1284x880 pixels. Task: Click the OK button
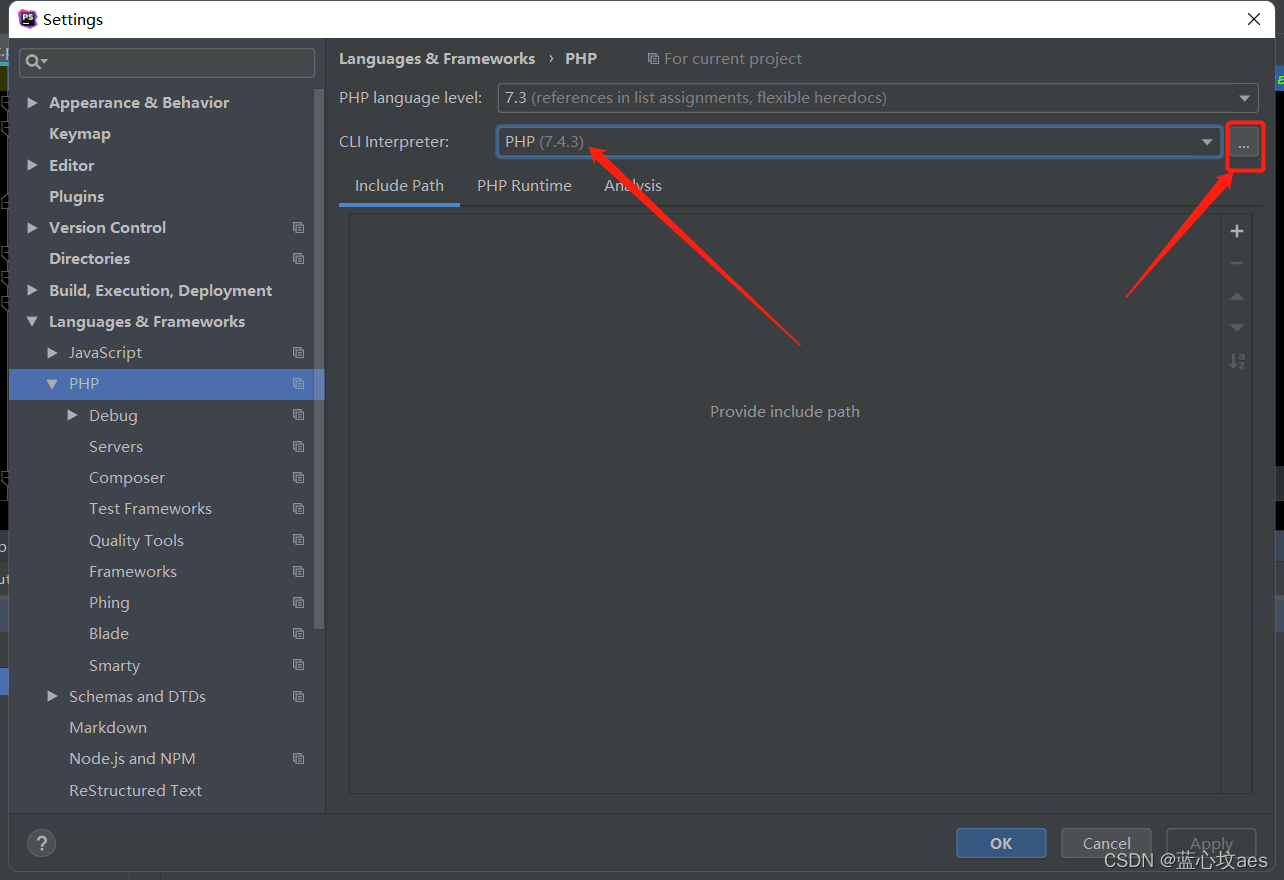pyautogui.click(x=1001, y=843)
